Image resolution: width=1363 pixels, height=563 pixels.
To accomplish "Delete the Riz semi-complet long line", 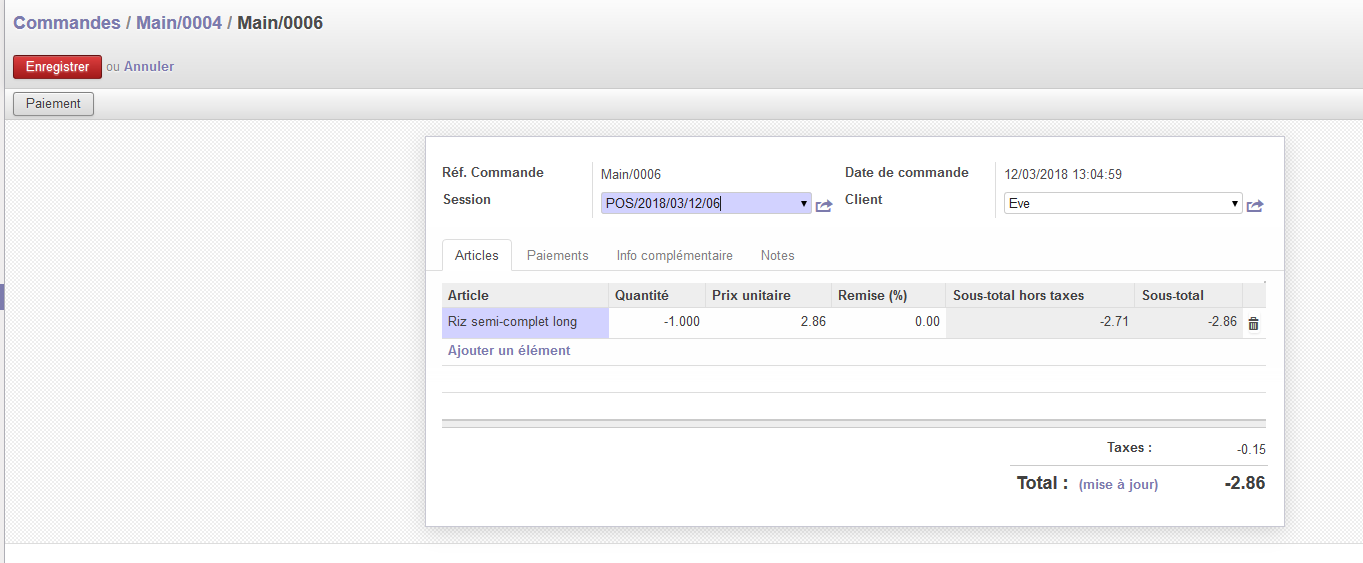I will tap(1253, 323).
